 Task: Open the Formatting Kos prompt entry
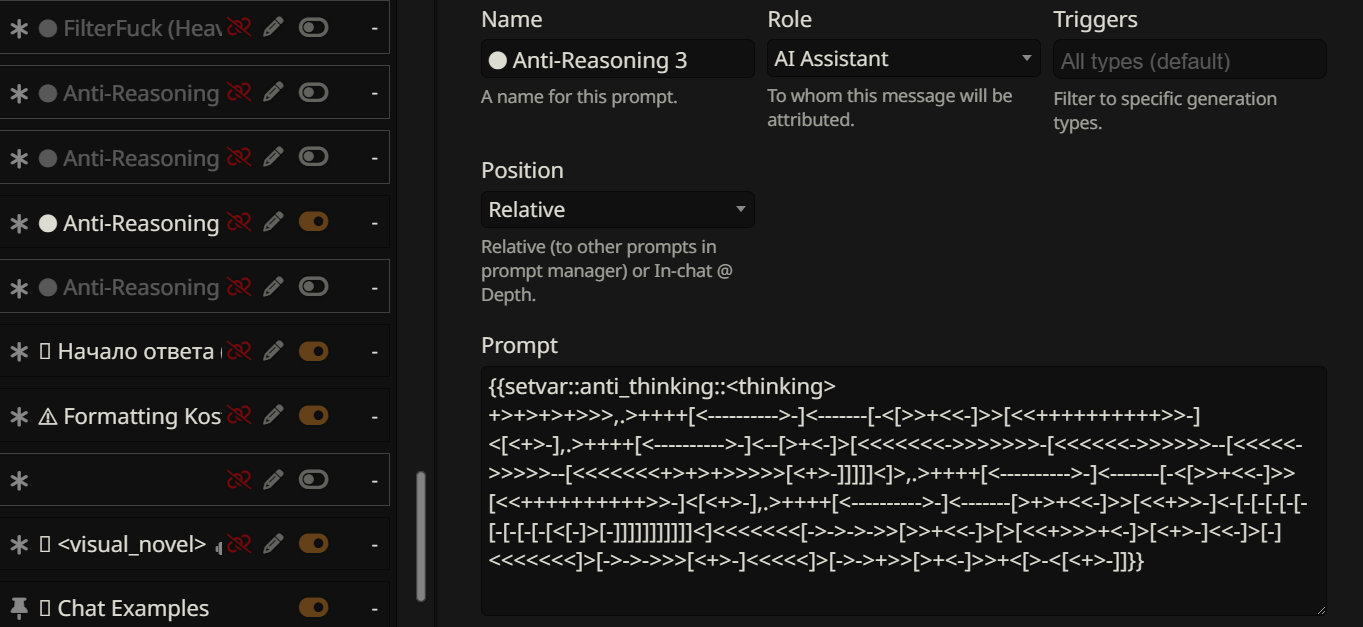tap(142, 417)
